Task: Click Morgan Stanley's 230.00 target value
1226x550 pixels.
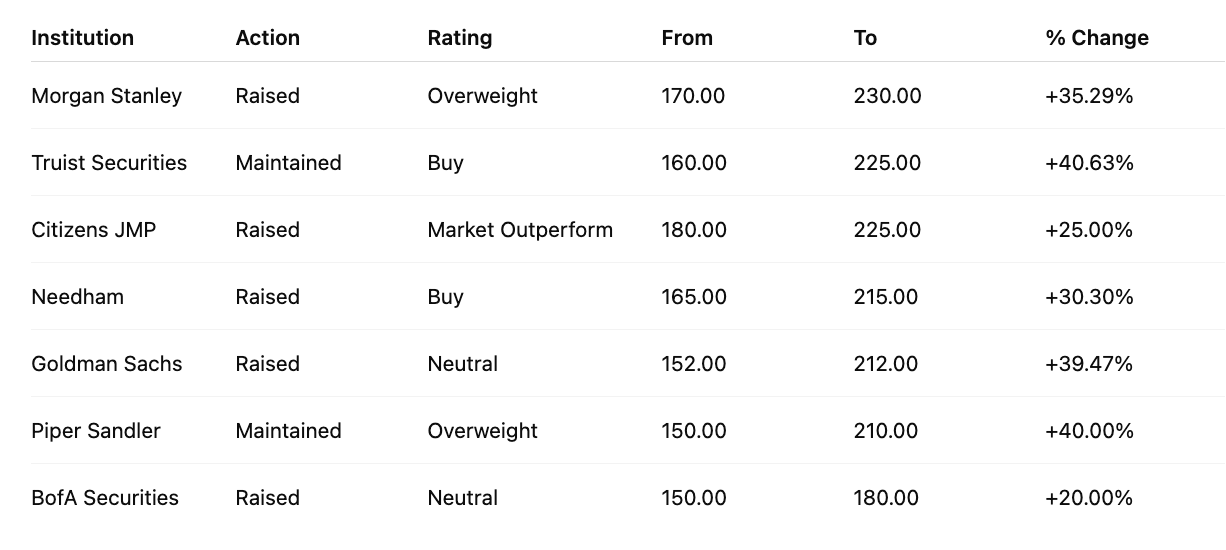Action: point(887,96)
